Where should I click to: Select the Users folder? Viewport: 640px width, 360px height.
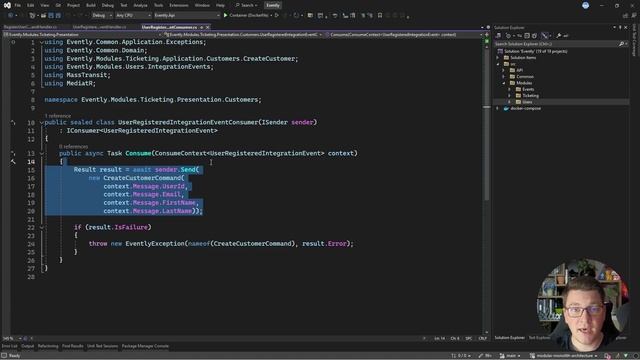tap(527, 102)
